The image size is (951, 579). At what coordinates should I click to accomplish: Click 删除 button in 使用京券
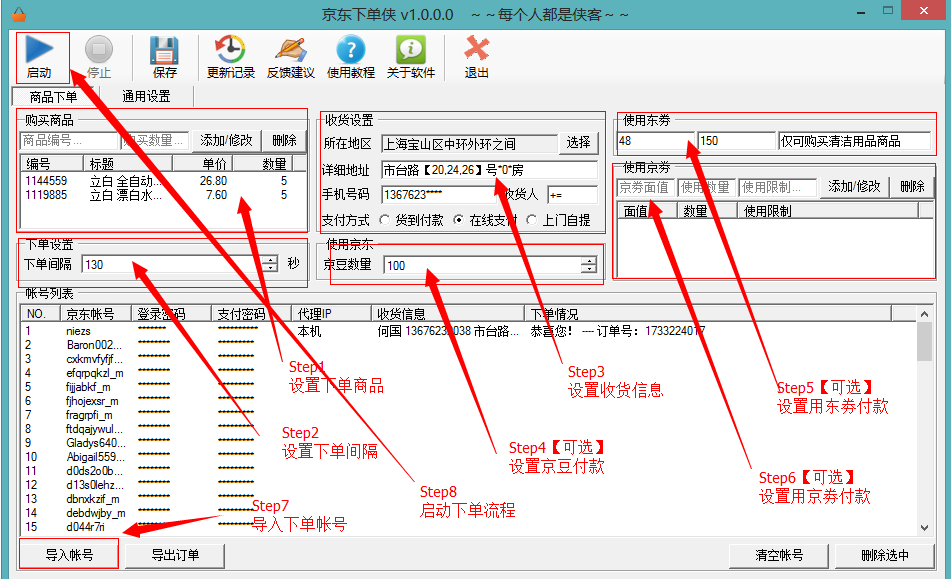[912, 187]
